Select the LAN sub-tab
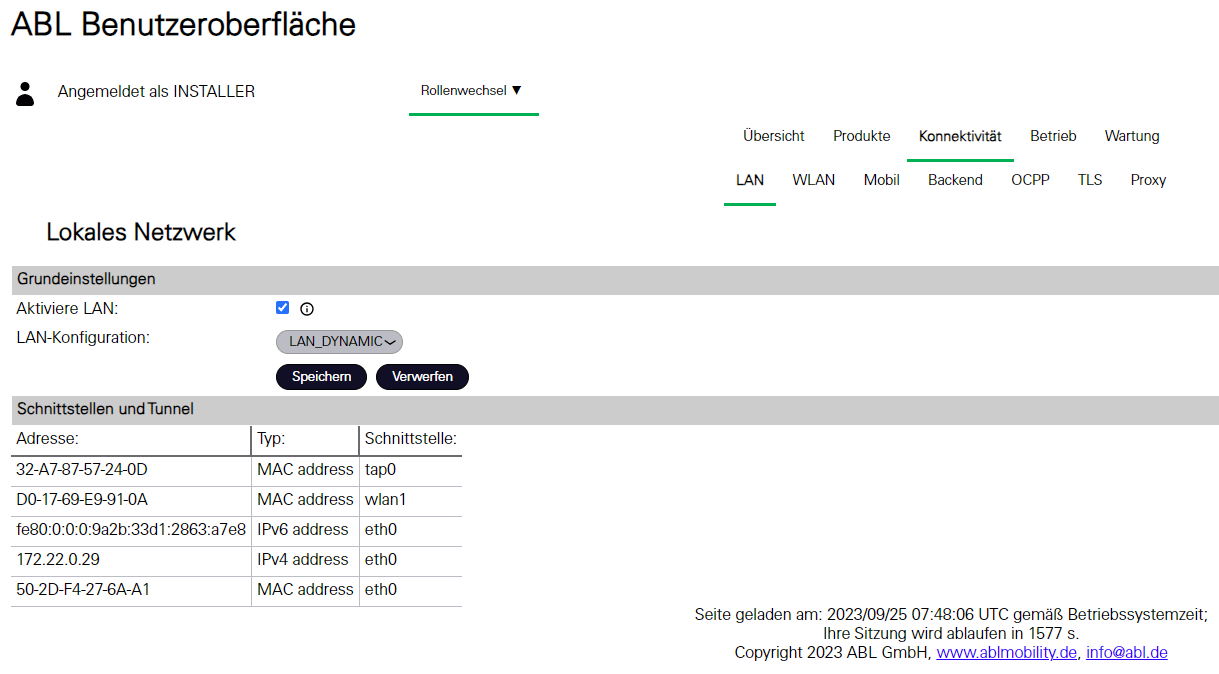Viewport: 1219px width, 674px height. pyautogui.click(x=750, y=180)
